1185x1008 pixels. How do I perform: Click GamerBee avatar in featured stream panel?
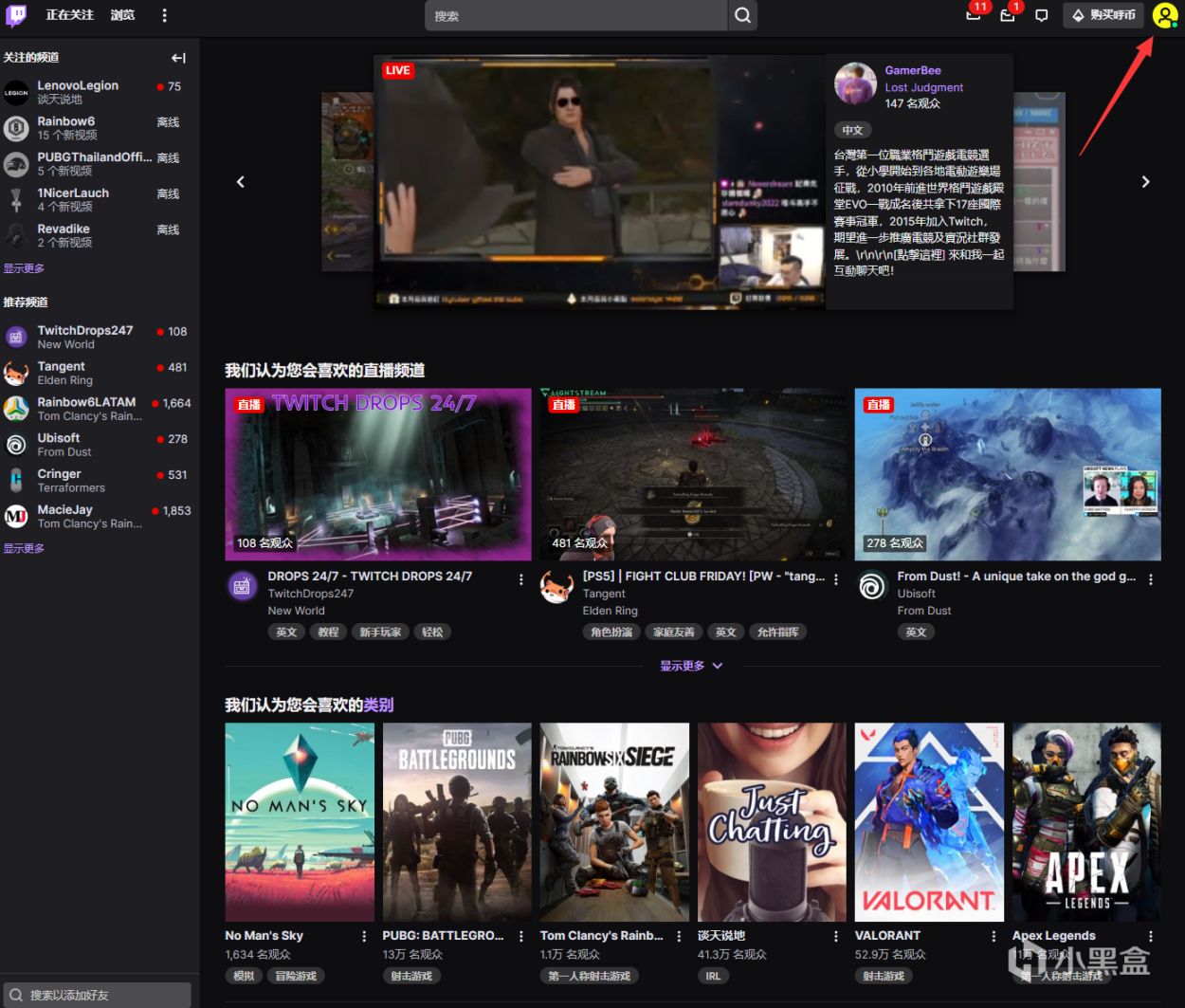coord(855,83)
